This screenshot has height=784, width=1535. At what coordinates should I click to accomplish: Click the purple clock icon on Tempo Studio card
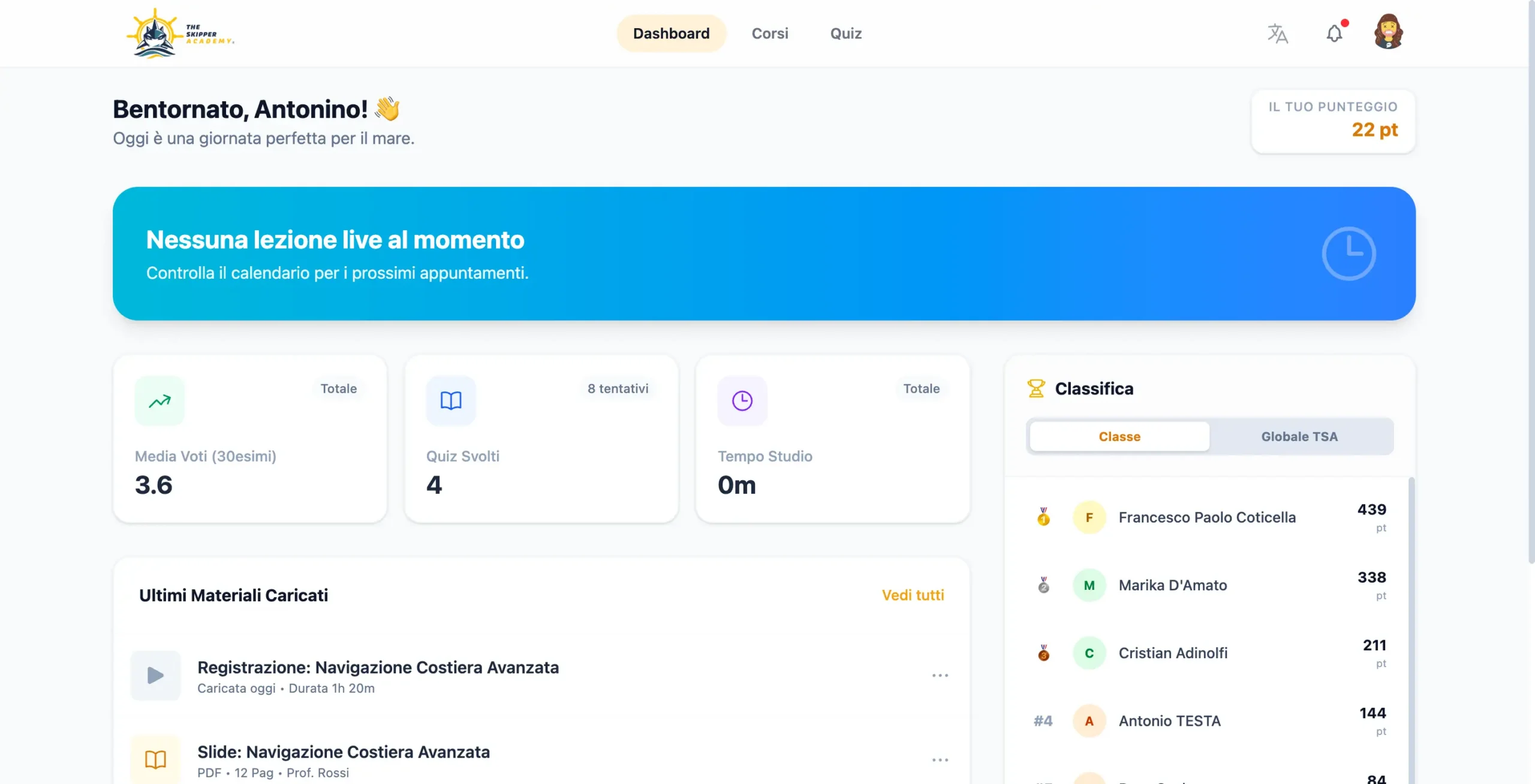click(x=742, y=400)
